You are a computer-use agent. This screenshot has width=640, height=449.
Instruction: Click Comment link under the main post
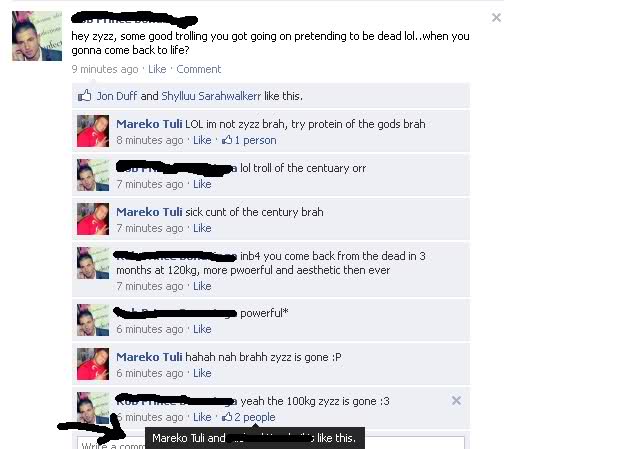[x=198, y=69]
